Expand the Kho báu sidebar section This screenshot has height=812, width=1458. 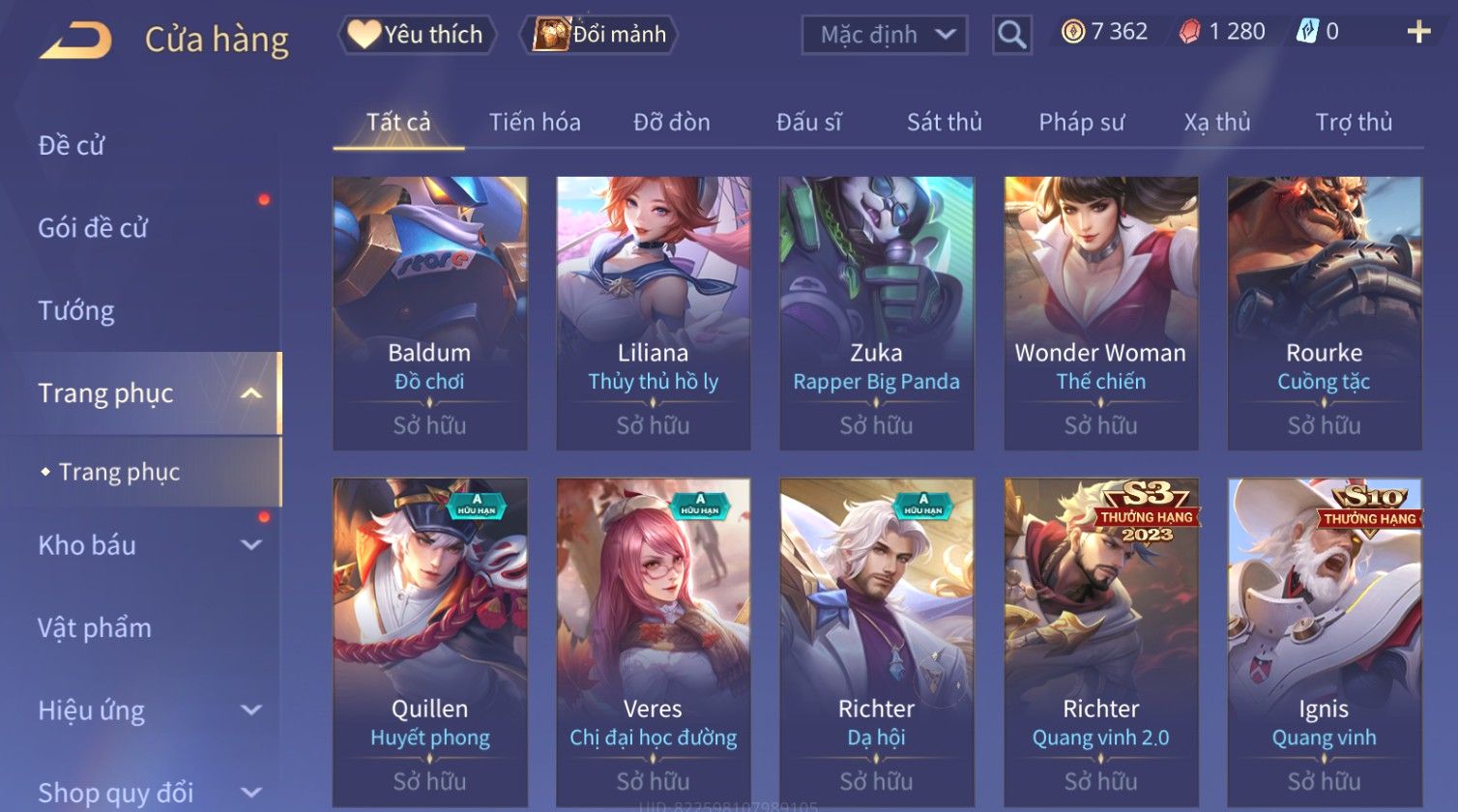coord(251,545)
